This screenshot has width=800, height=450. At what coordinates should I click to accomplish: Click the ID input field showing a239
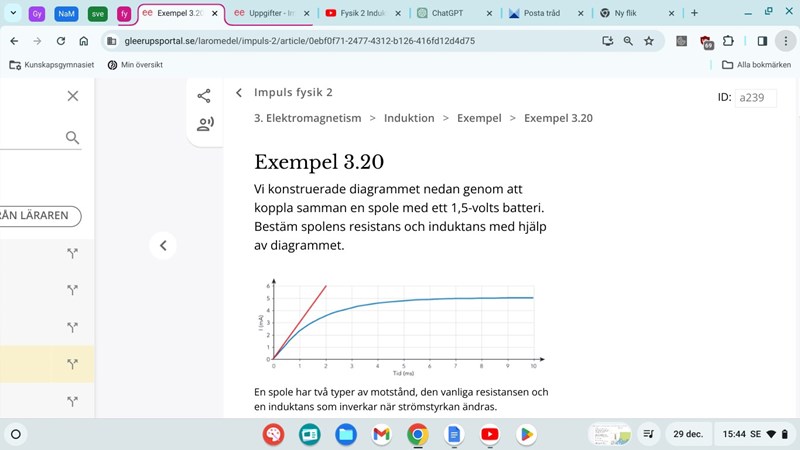[755, 98]
